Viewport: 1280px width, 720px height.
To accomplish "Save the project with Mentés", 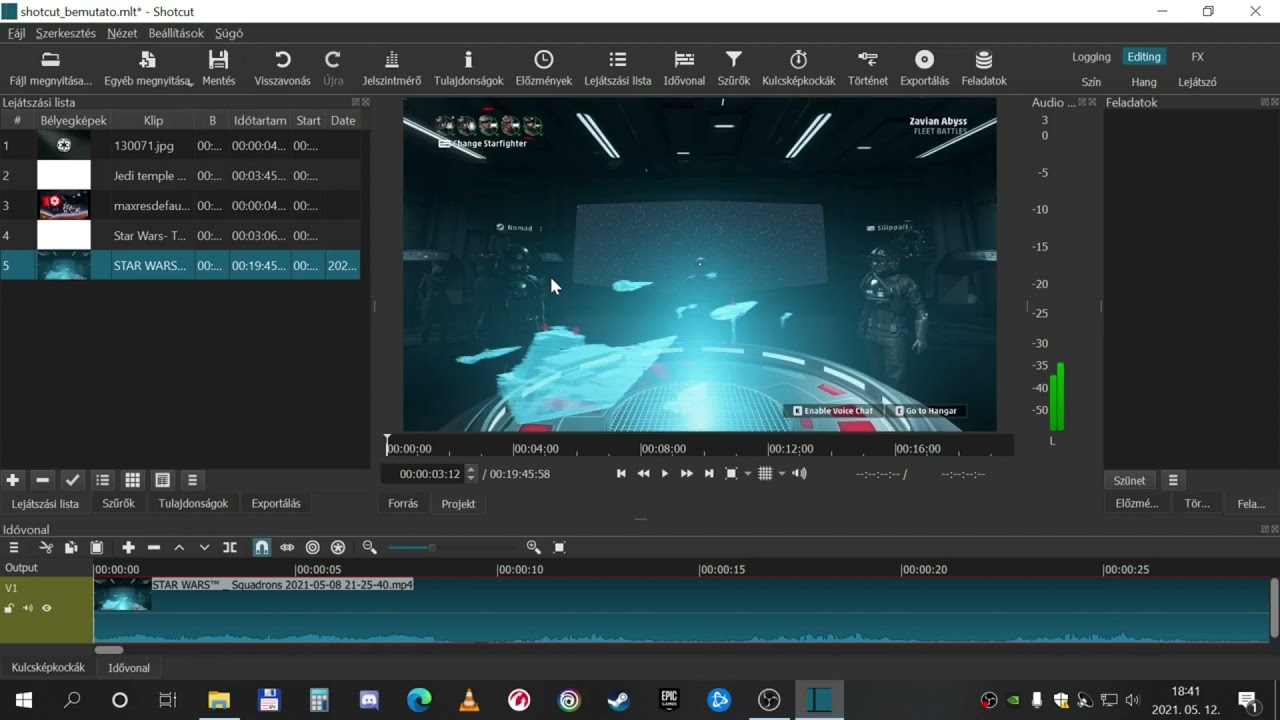I will pos(218,68).
